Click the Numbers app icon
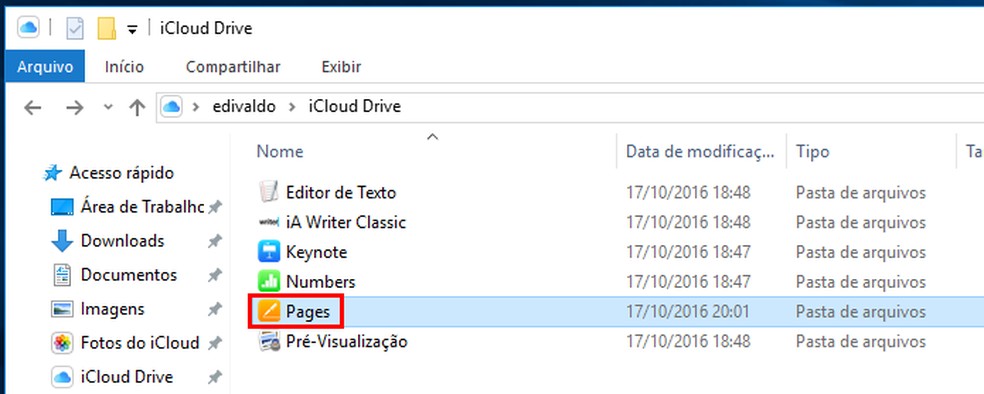This screenshot has width=984, height=394. tap(268, 282)
